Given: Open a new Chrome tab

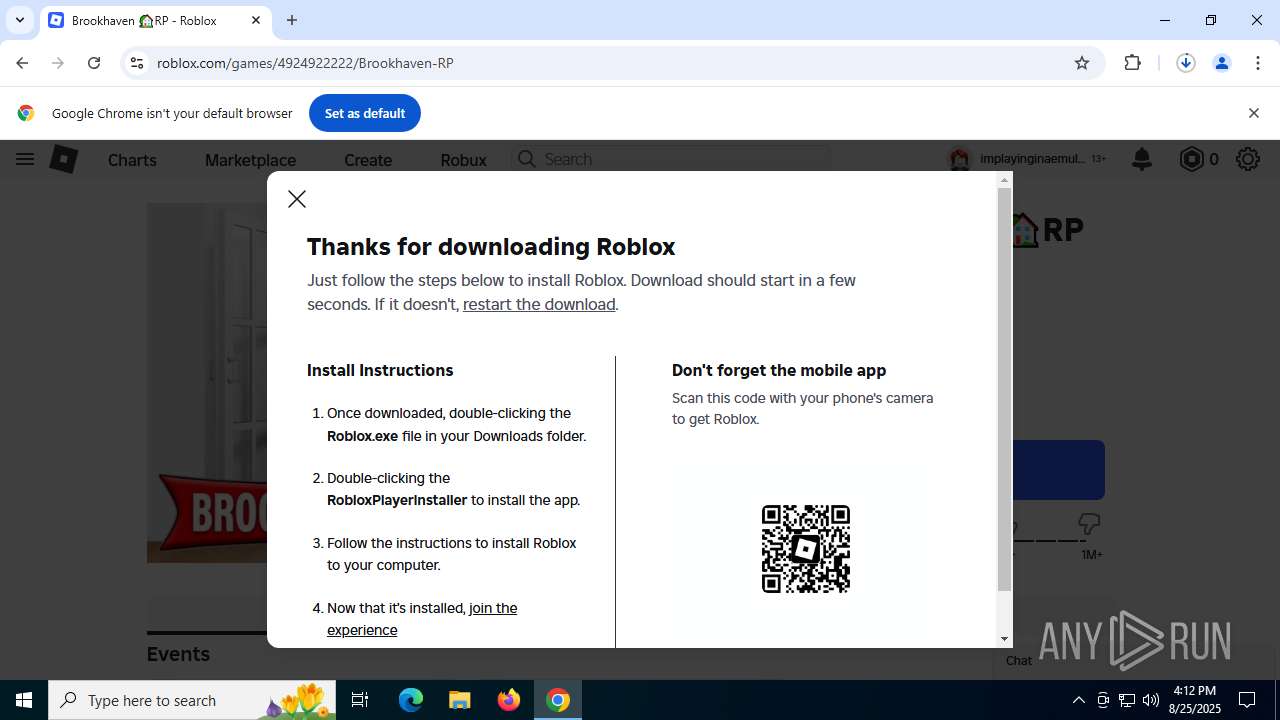Looking at the screenshot, I should (292, 20).
